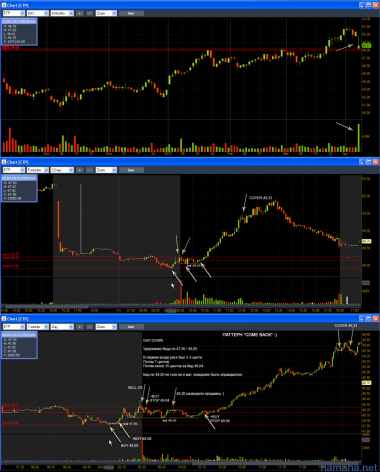
Task: Click the minus button in middle chart toolbar
Action: [x=89, y=170]
